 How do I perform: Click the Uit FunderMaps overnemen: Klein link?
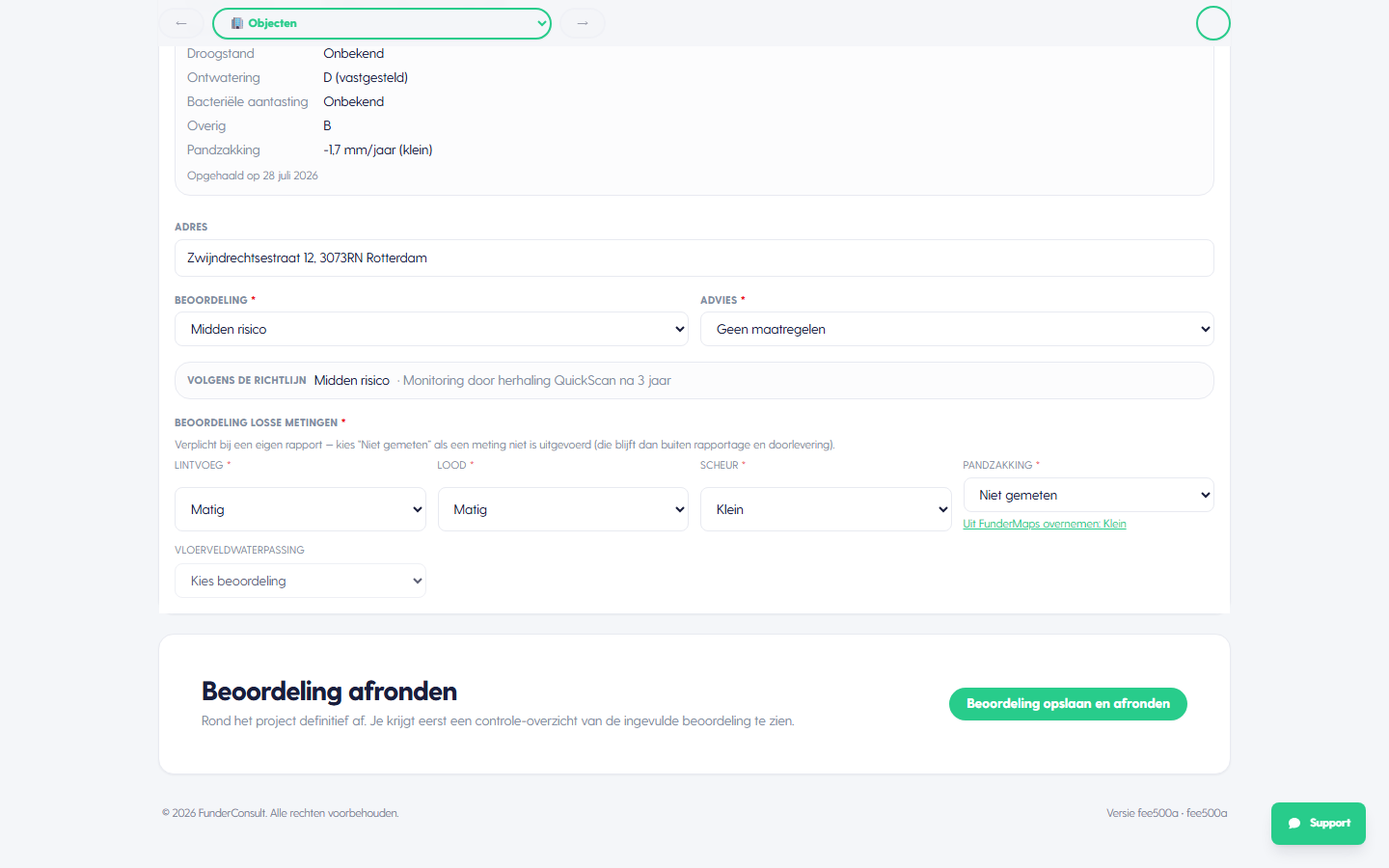coord(1045,524)
